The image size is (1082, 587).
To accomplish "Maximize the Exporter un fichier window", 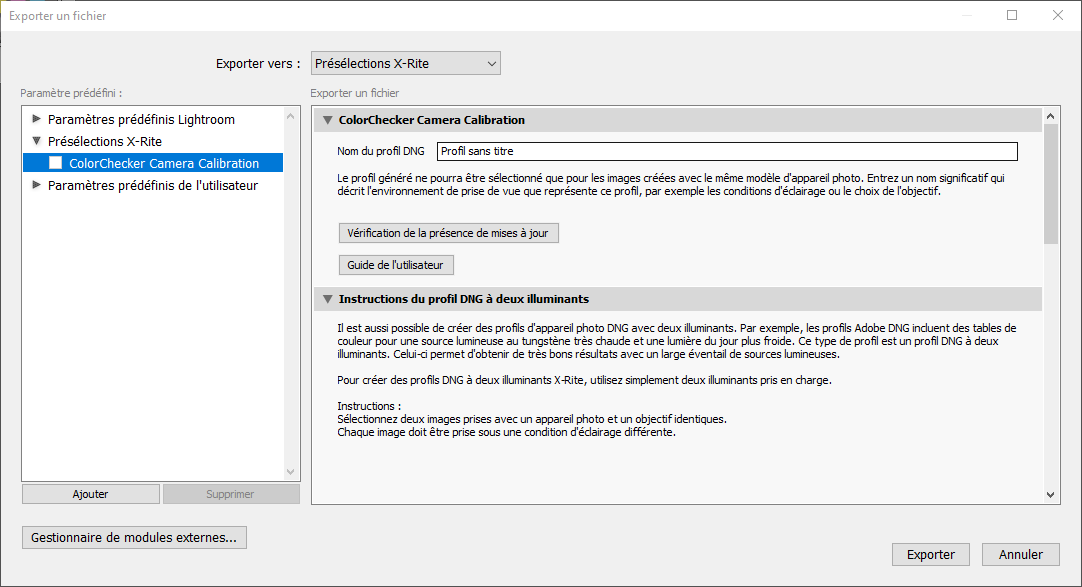I will 1012,15.
